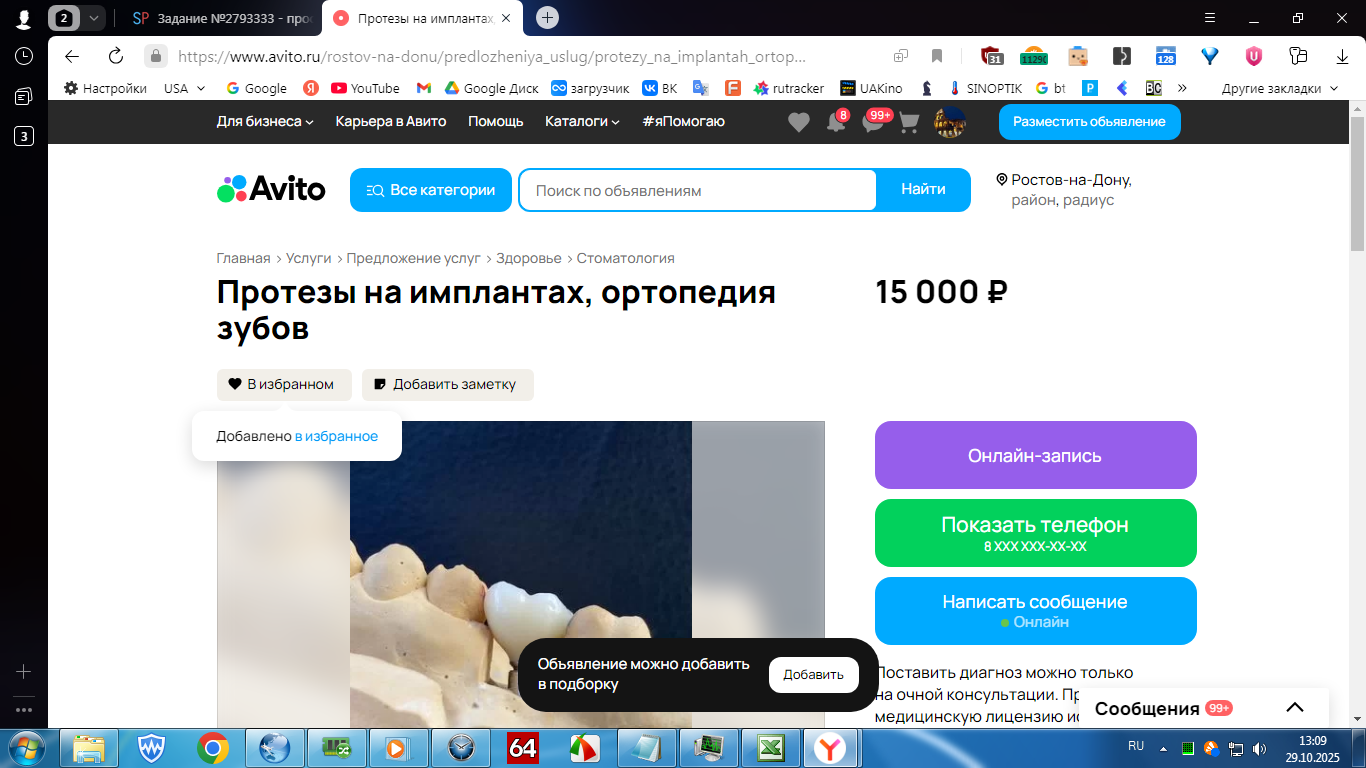Click the dental prosthesis listing photo
Screen dimensions: 1366x768
[520, 575]
